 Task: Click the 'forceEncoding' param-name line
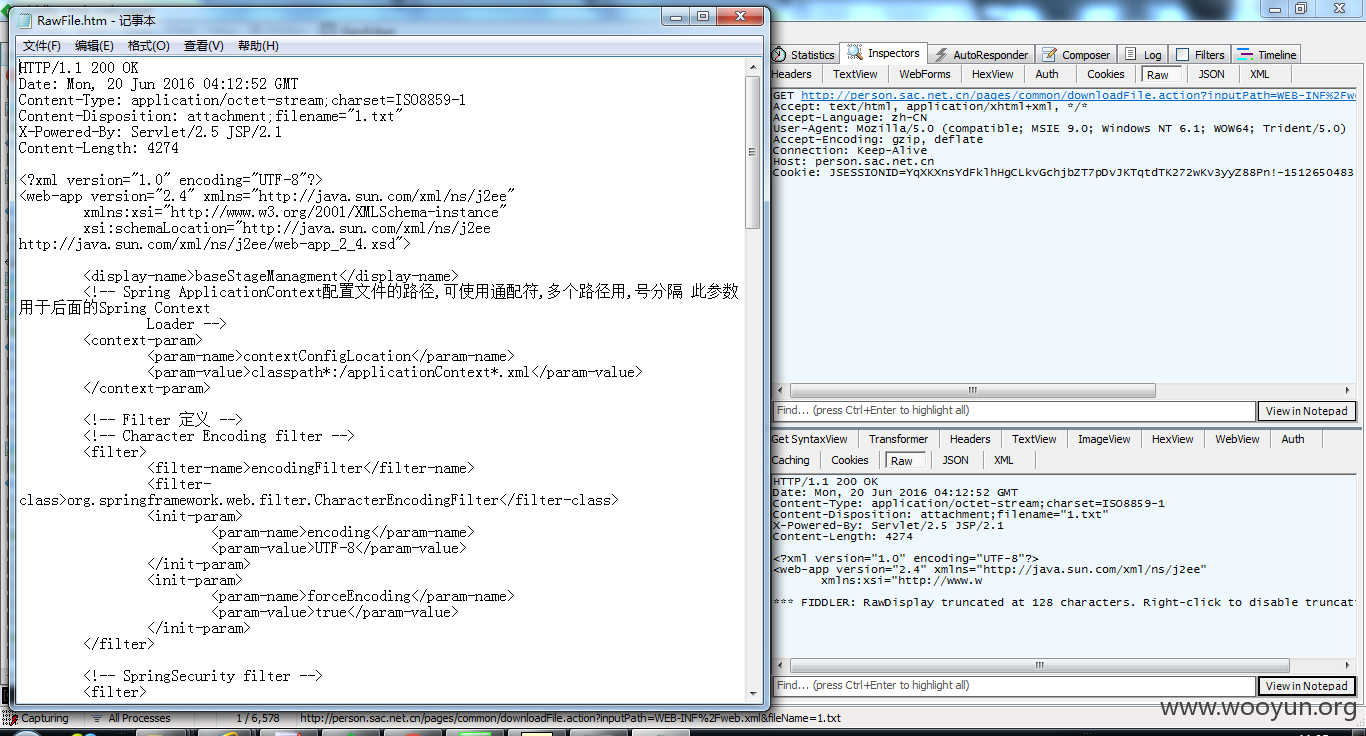pyautogui.click(x=362, y=596)
